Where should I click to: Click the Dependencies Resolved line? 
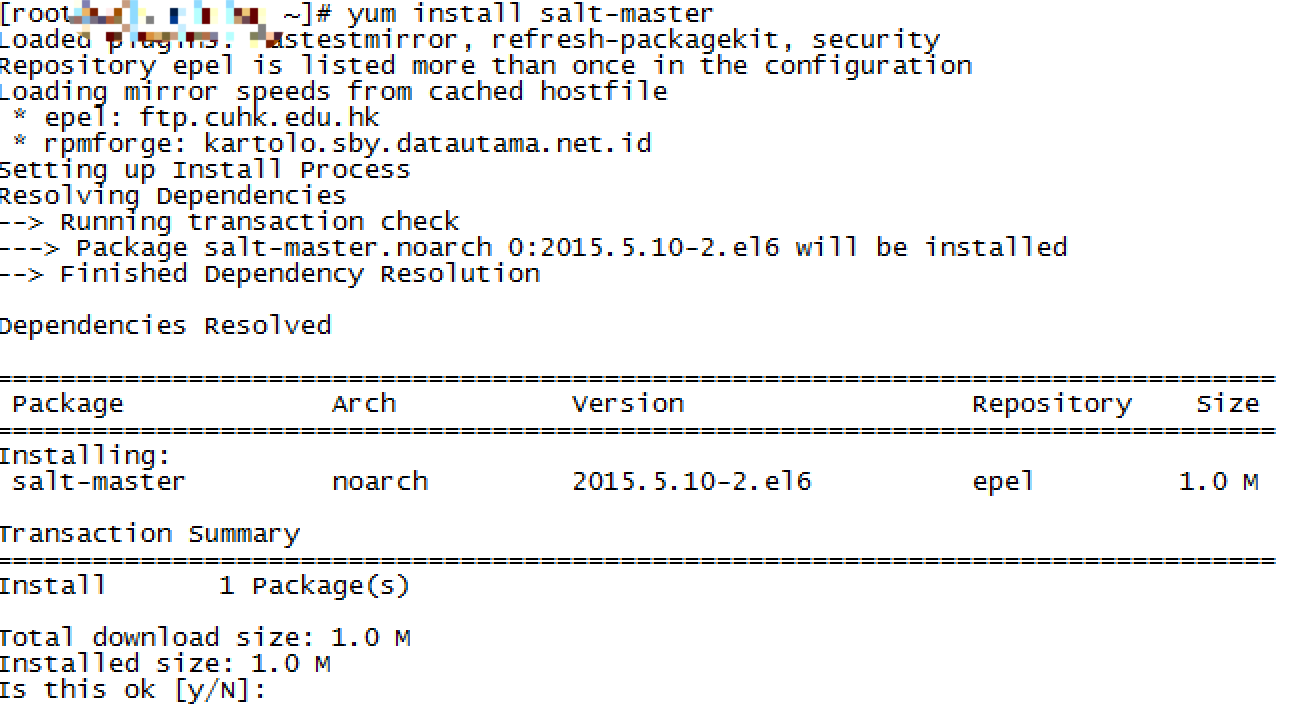coord(165,326)
